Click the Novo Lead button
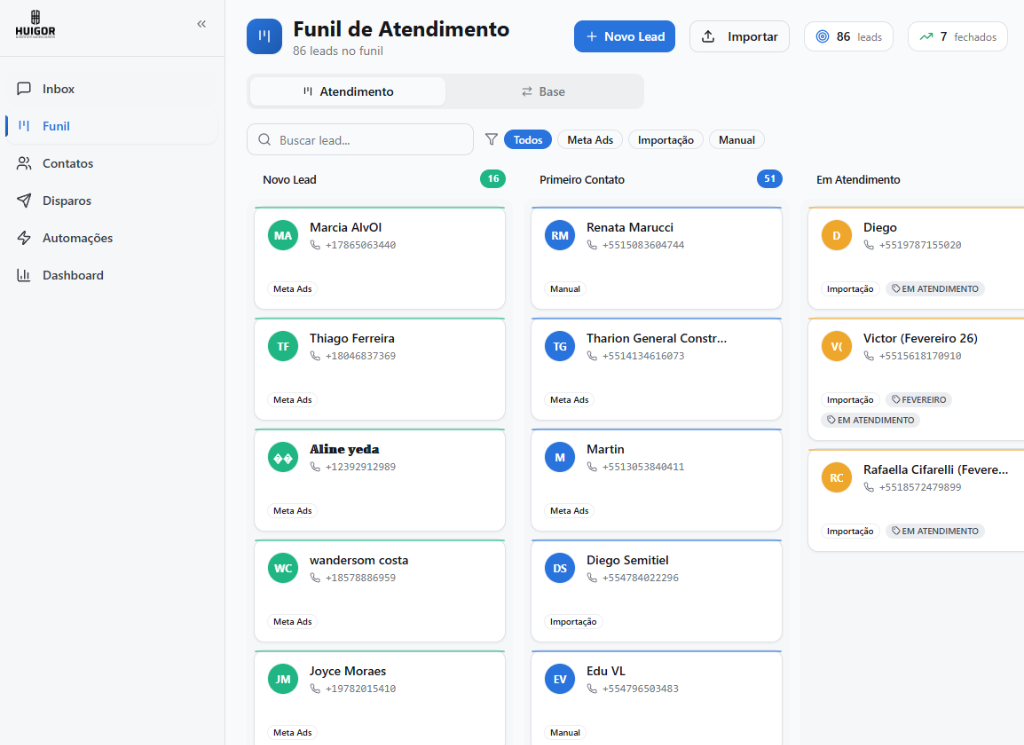The image size is (1024, 745). coord(624,36)
